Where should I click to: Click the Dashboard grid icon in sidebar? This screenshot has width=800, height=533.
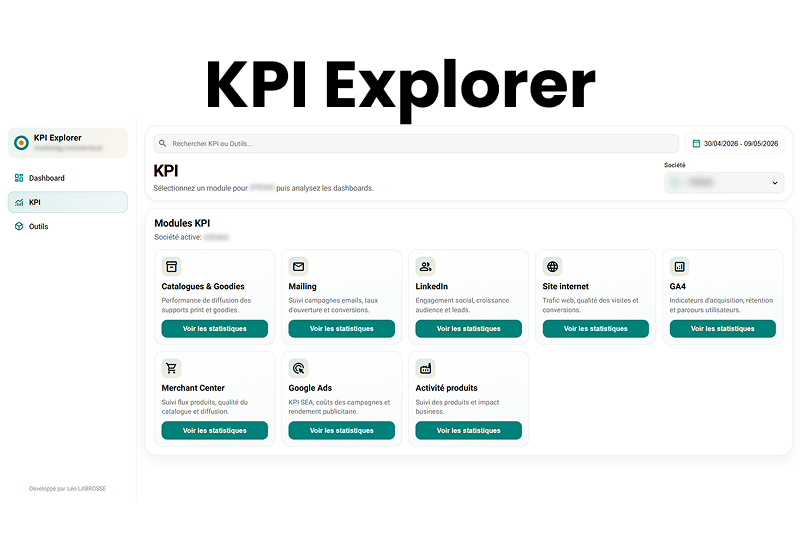click(19, 178)
